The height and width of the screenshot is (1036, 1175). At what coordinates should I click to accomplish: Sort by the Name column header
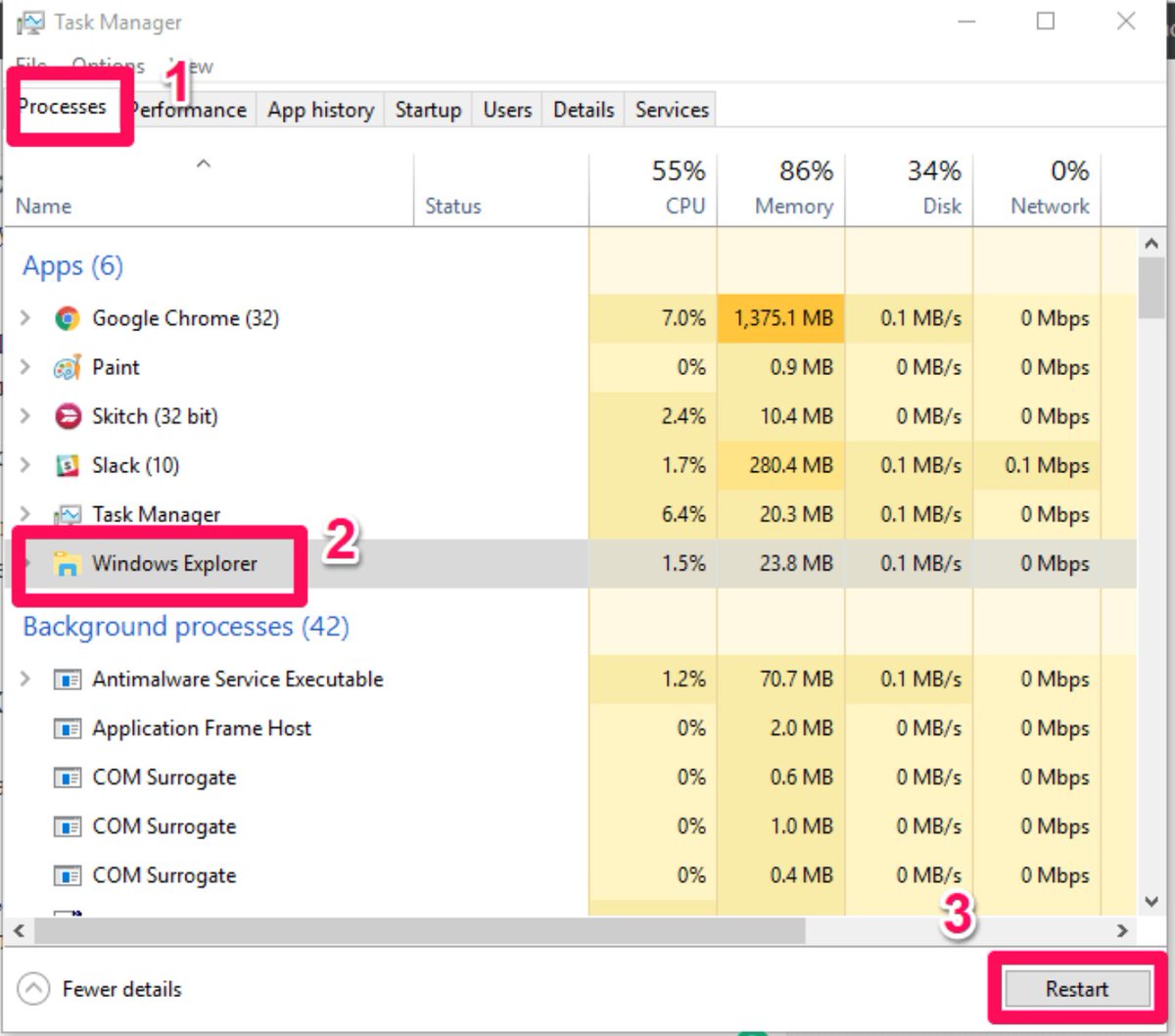click(x=208, y=191)
